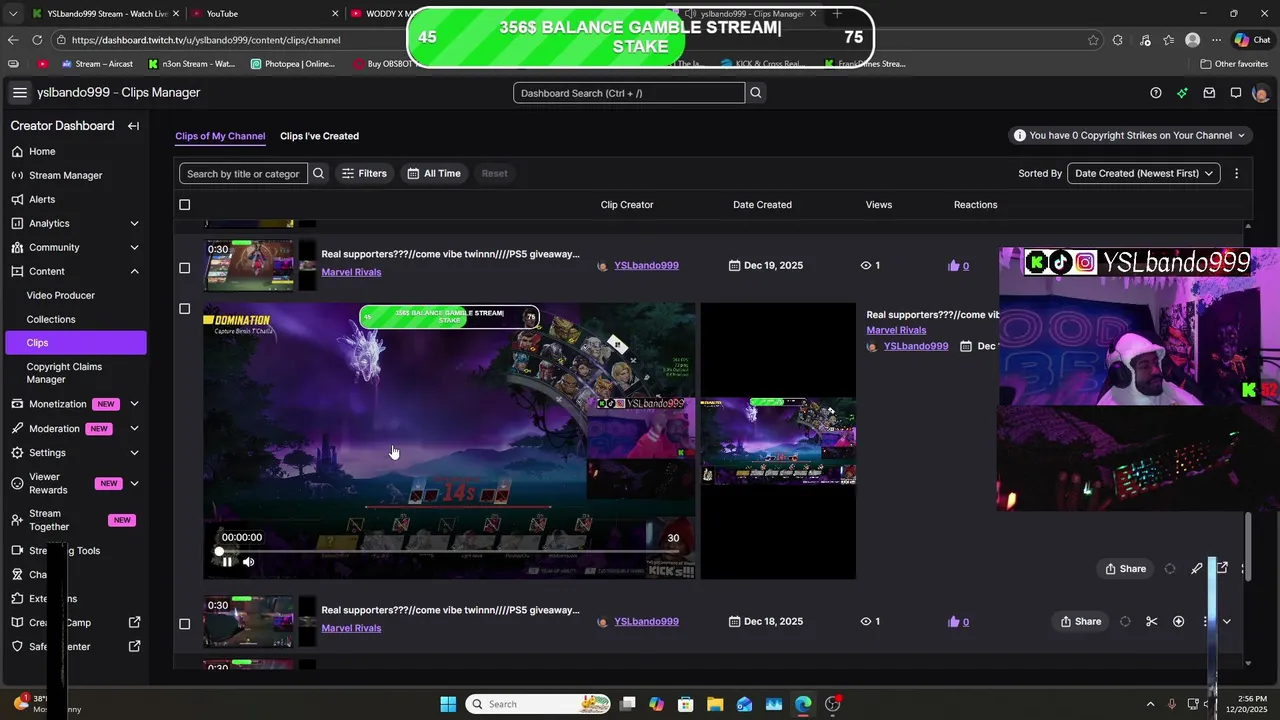Click the pencil edit icon in expanded clip
The image size is (1280, 720).
click(x=1197, y=569)
